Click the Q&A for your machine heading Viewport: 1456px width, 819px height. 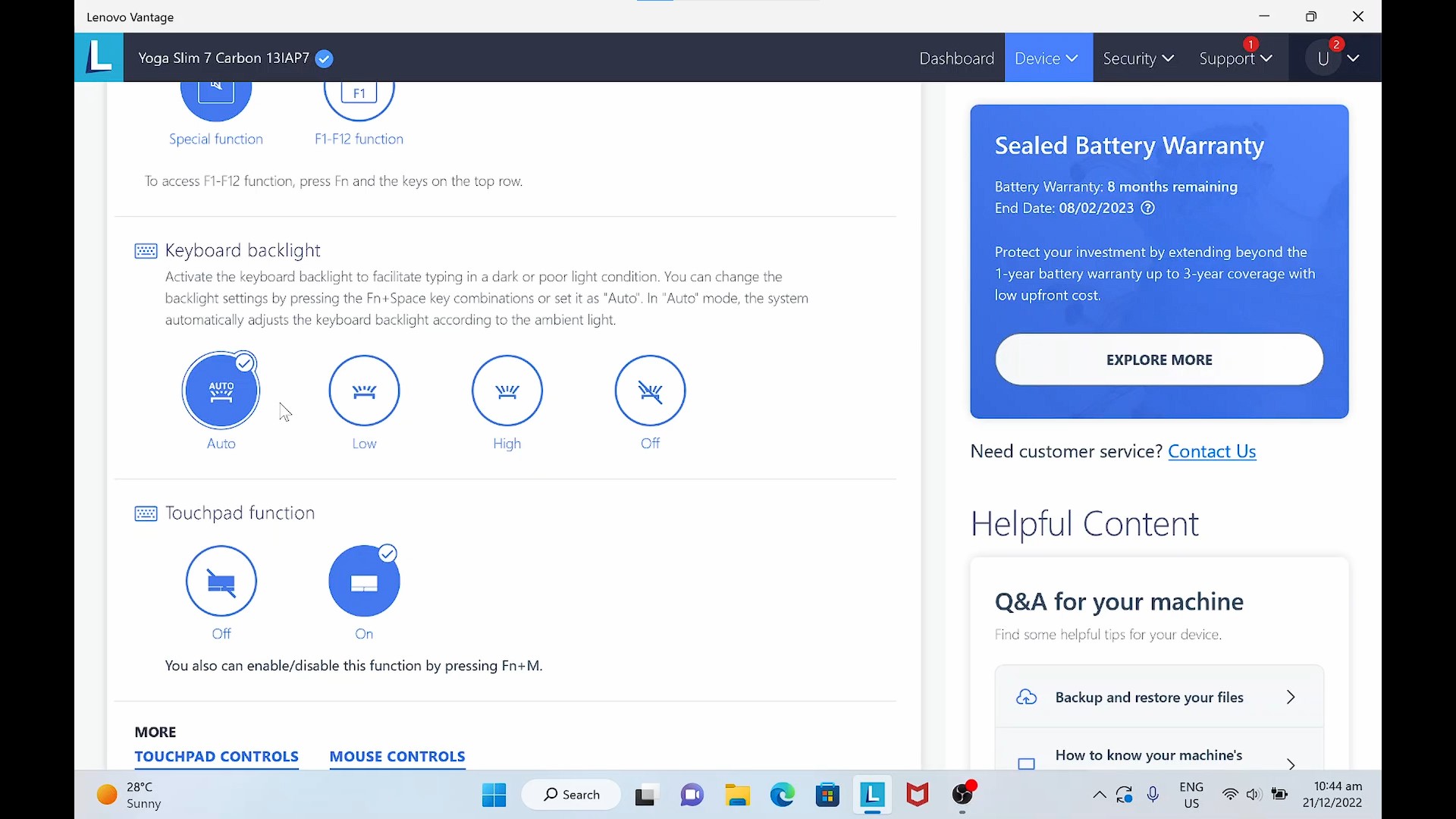[x=1119, y=601]
